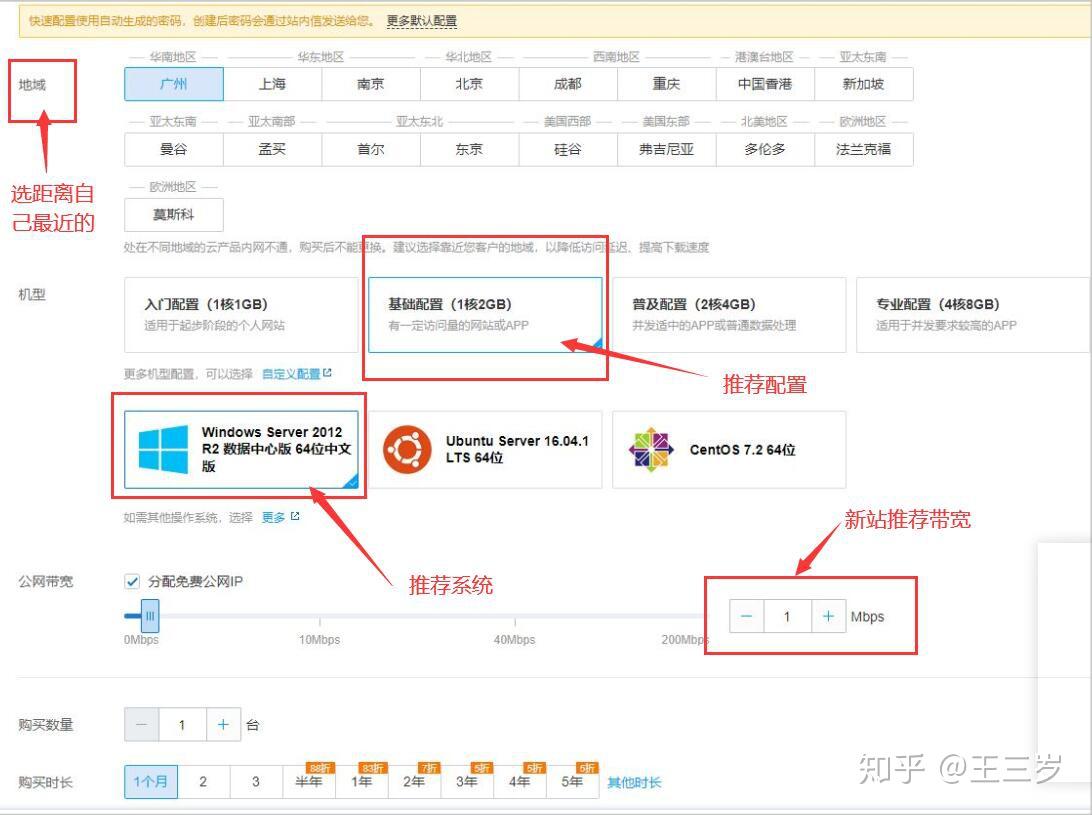The image size is (1092, 815).
Task: Select the 3 months duration
Action: [x=256, y=782]
